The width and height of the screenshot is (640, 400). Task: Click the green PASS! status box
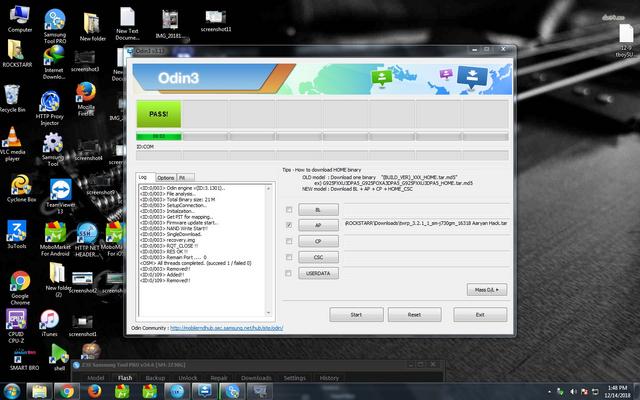click(x=159, y=114)
